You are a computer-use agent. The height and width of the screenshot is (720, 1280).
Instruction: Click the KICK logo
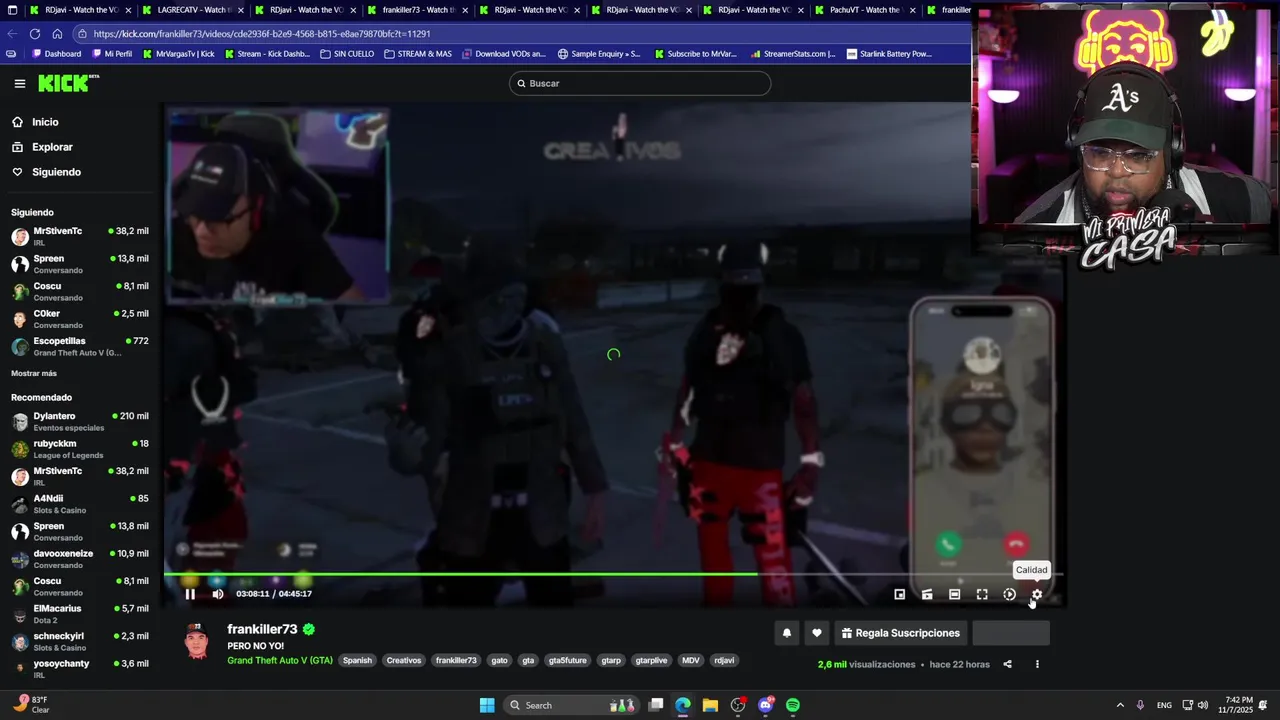click(68, 83)
